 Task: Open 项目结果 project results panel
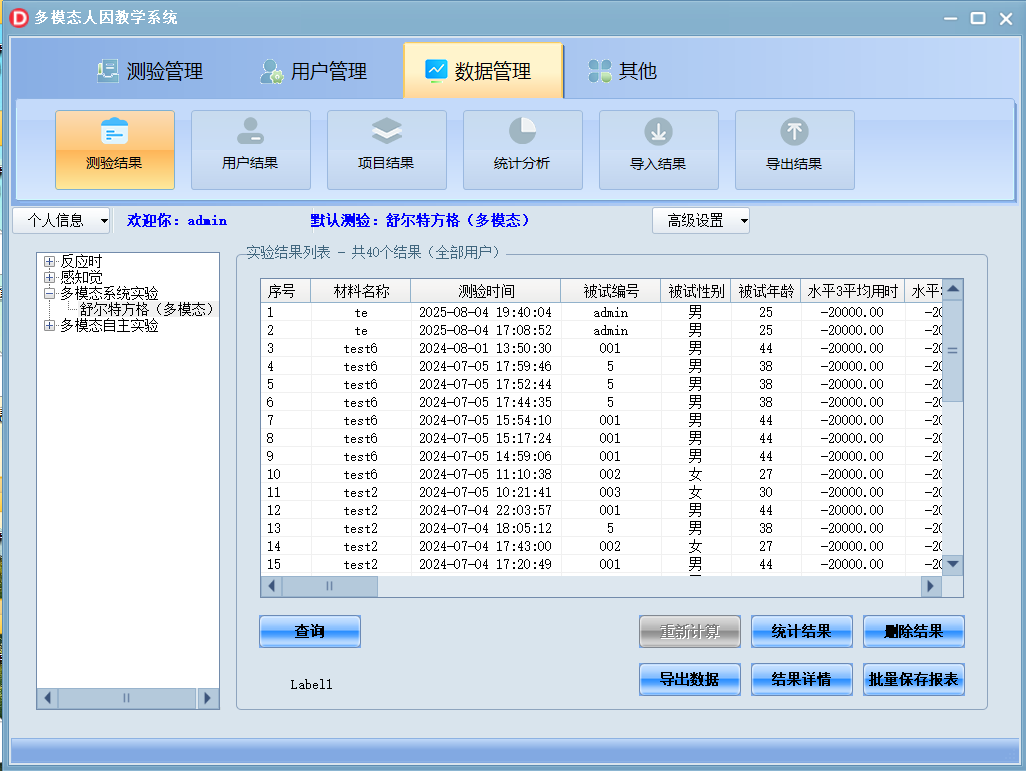[x=386, y=148]
